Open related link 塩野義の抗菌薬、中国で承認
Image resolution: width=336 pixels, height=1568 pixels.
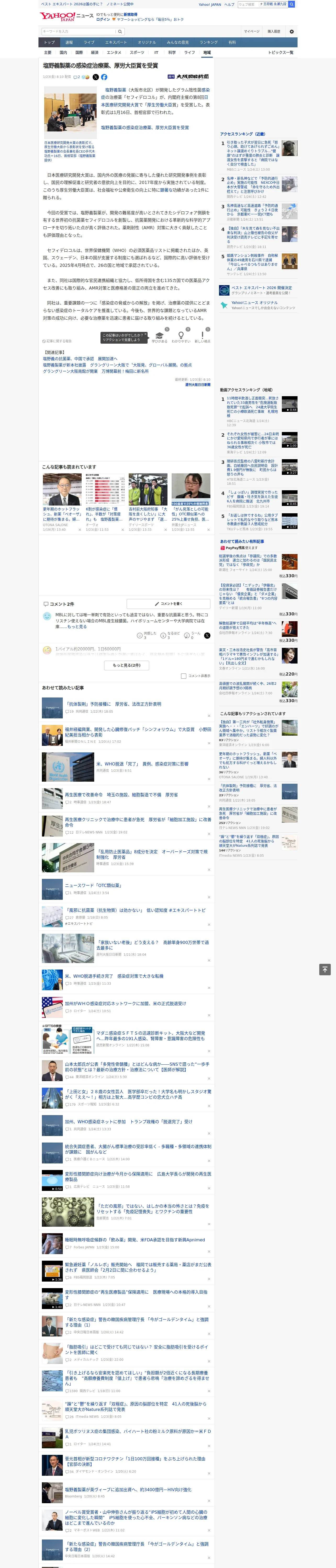tap(80, 359)
